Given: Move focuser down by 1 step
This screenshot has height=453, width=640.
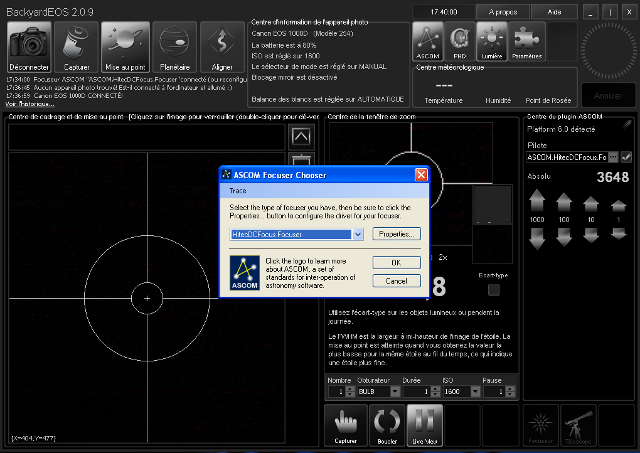Looking at the screenshot, I should click(x=618, y=234).
